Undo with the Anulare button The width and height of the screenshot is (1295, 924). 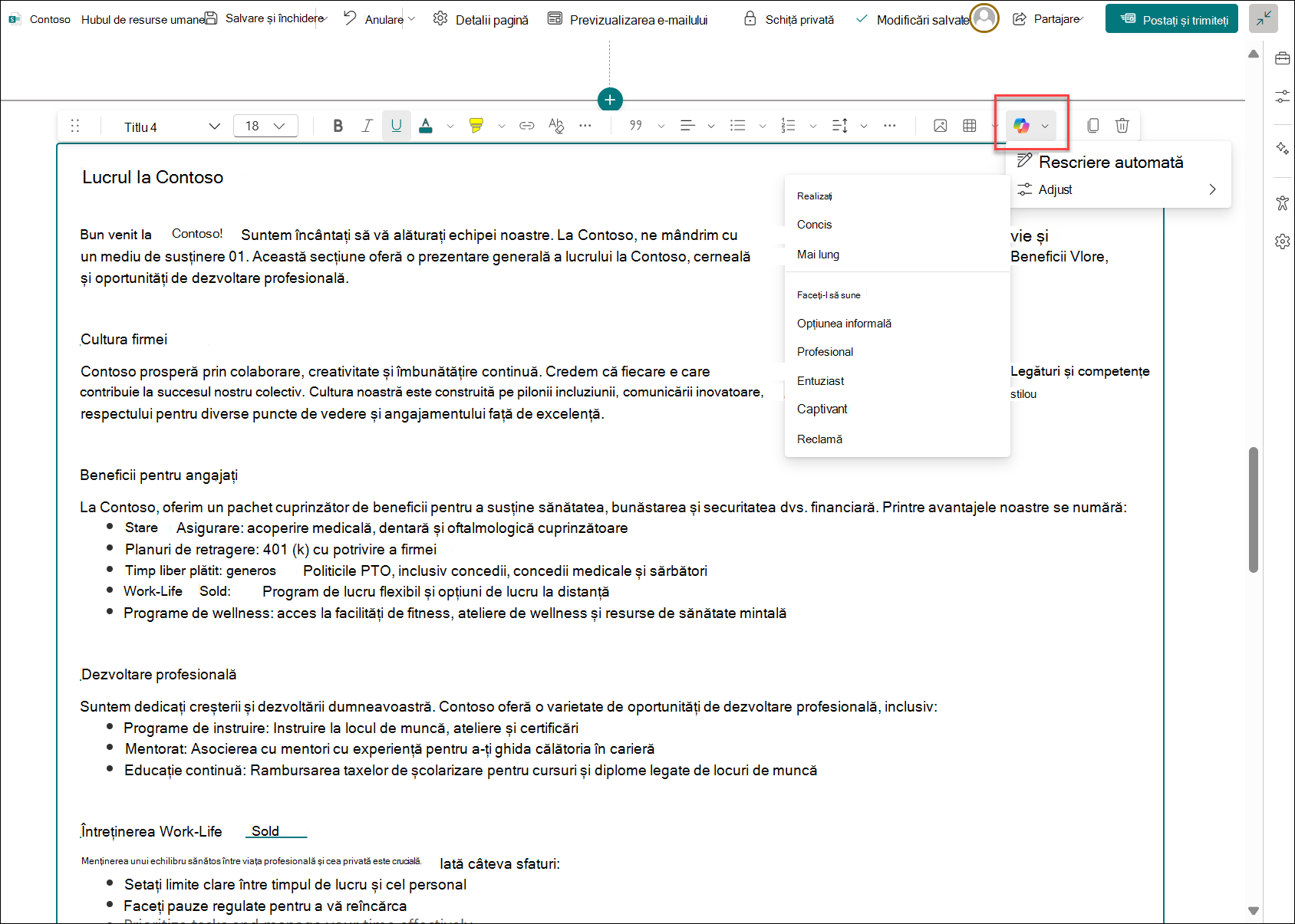point(374,19)
